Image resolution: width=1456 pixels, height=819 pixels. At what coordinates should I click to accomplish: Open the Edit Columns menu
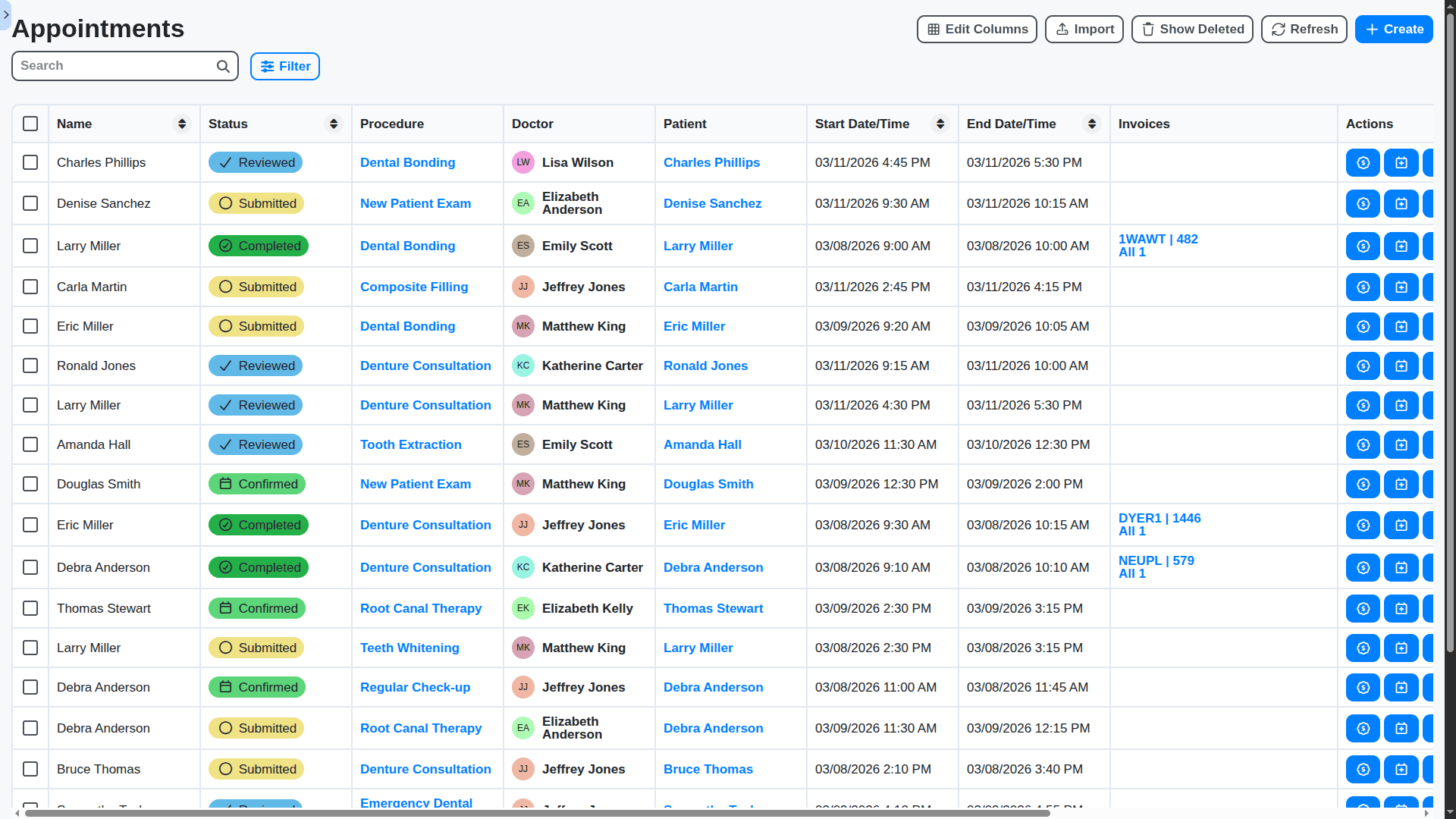977,30
